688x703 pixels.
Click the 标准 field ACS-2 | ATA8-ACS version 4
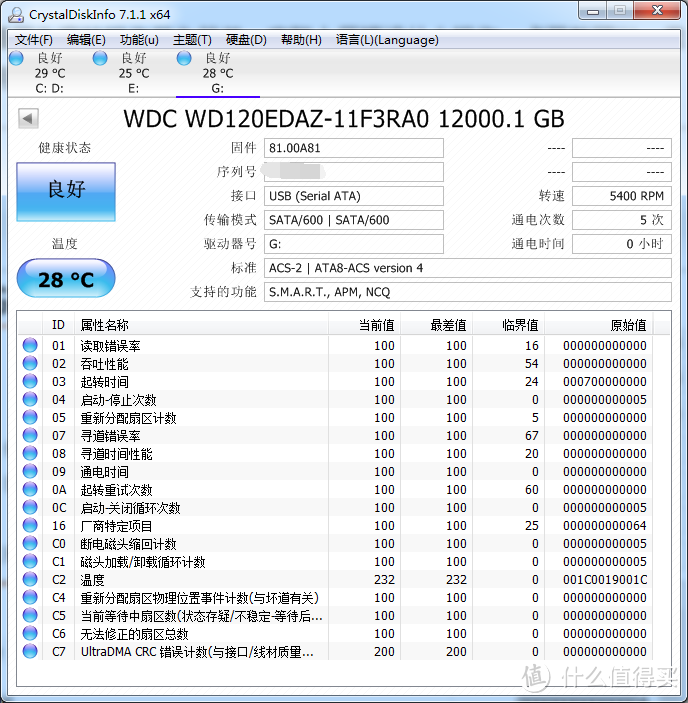click(467, 268)
